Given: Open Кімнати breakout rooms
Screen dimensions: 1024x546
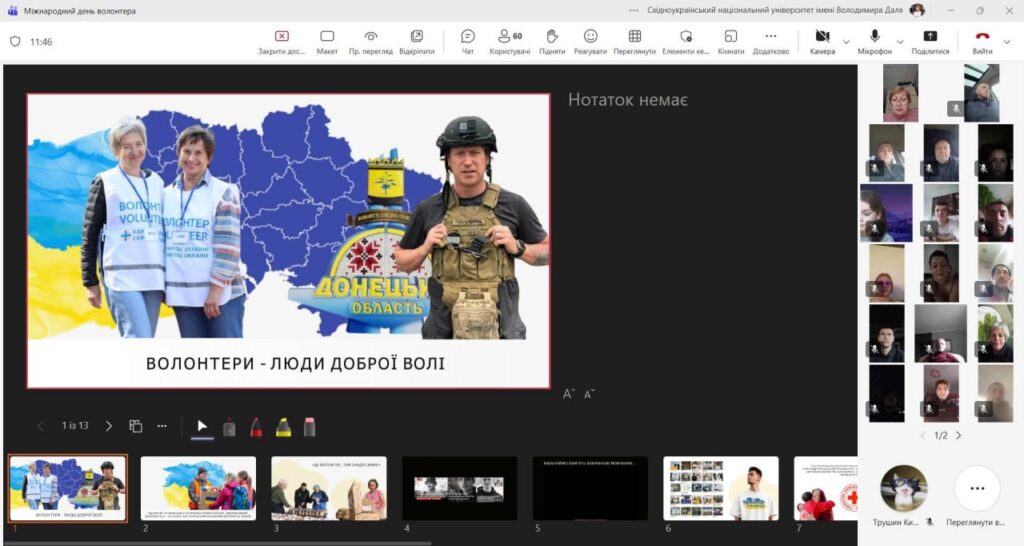Looking at the screenshot, I should coord(731,41).
